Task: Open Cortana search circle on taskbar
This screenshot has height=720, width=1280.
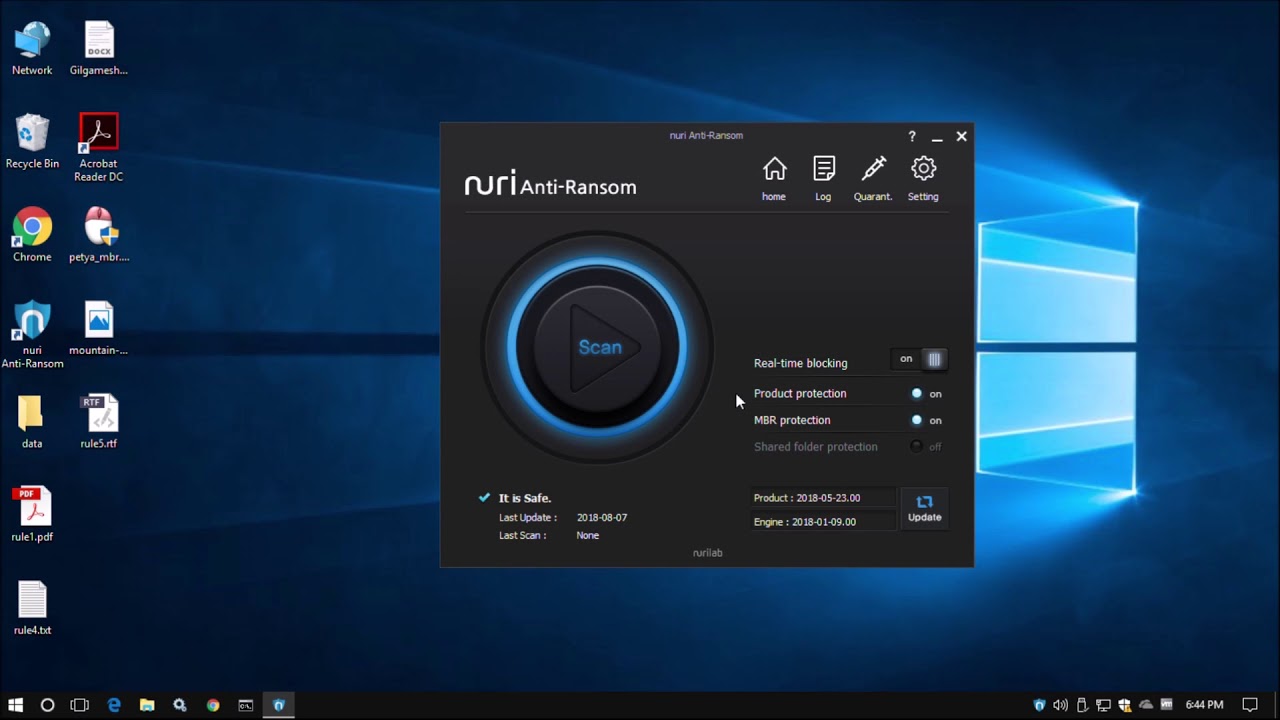Action: (47, 705)
